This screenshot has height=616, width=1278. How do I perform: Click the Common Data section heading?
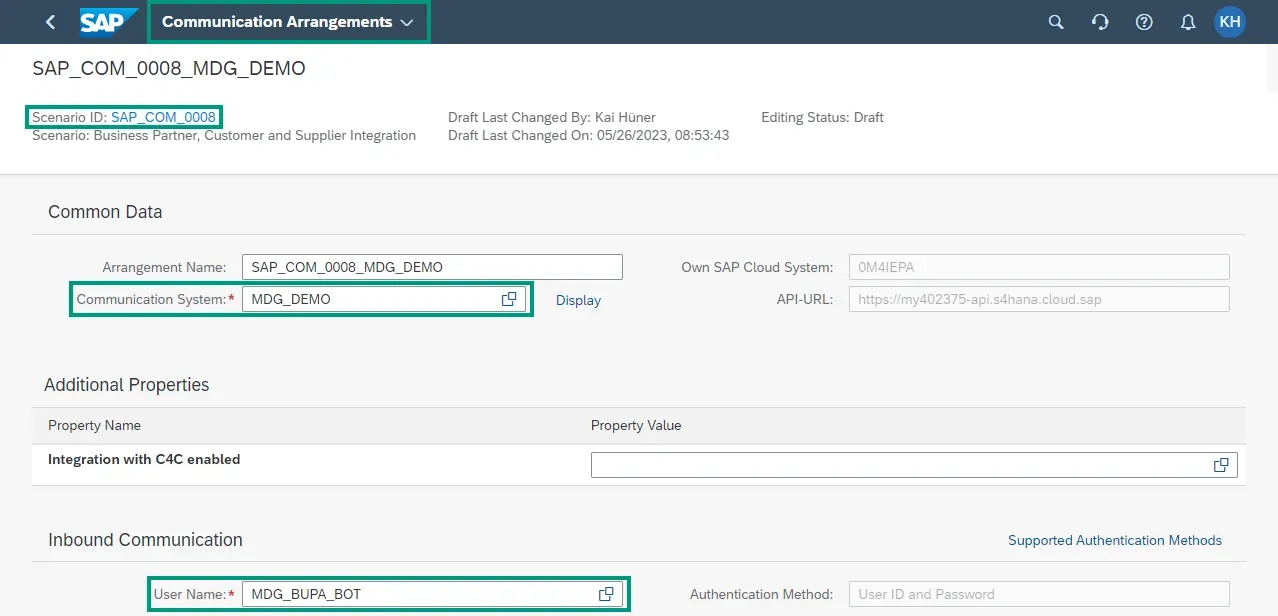pos(105,212)
